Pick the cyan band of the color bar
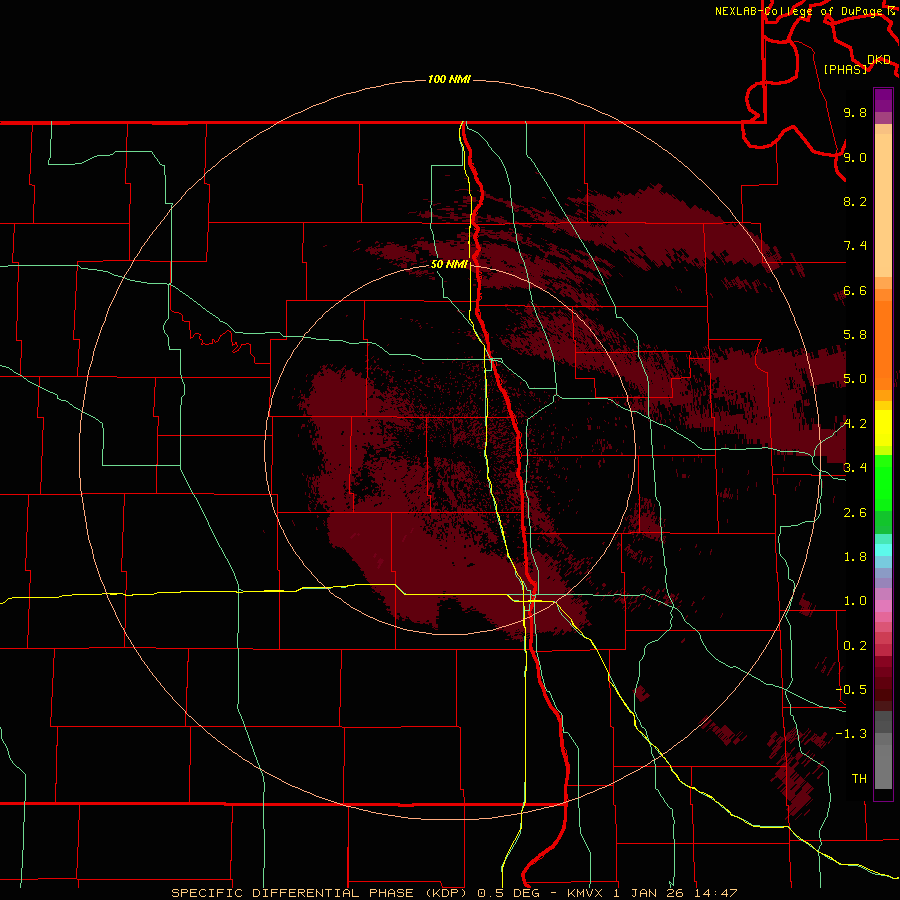This screenshot has width=900, height=900. (883, 550)
